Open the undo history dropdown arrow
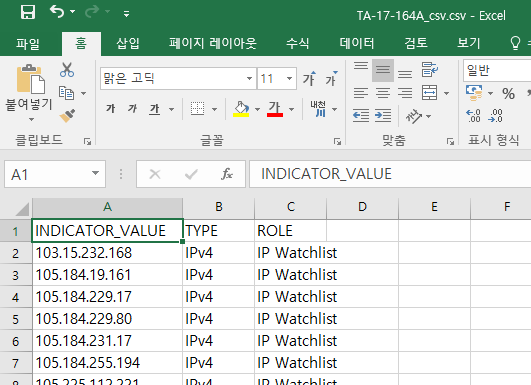The height and width of the screenshot is (385, 531). click(x=72, y=12)
